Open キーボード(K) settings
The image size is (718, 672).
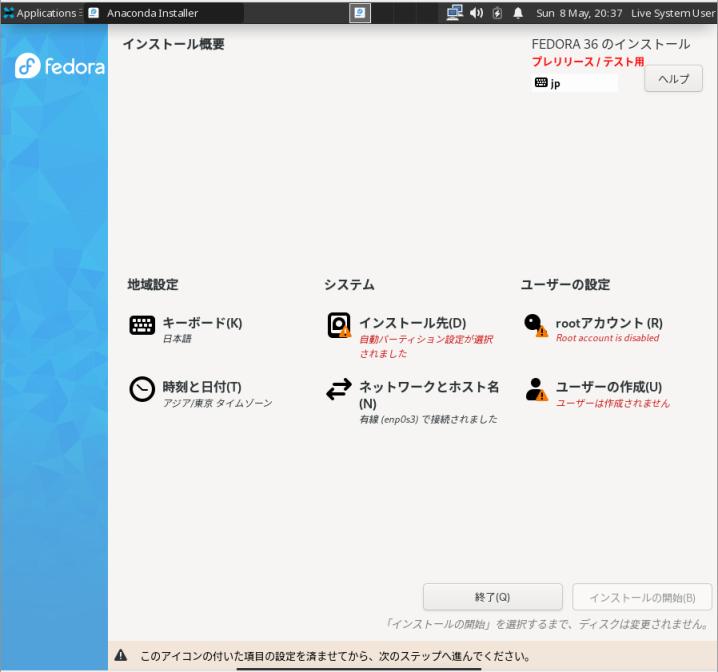click(202, 323)
